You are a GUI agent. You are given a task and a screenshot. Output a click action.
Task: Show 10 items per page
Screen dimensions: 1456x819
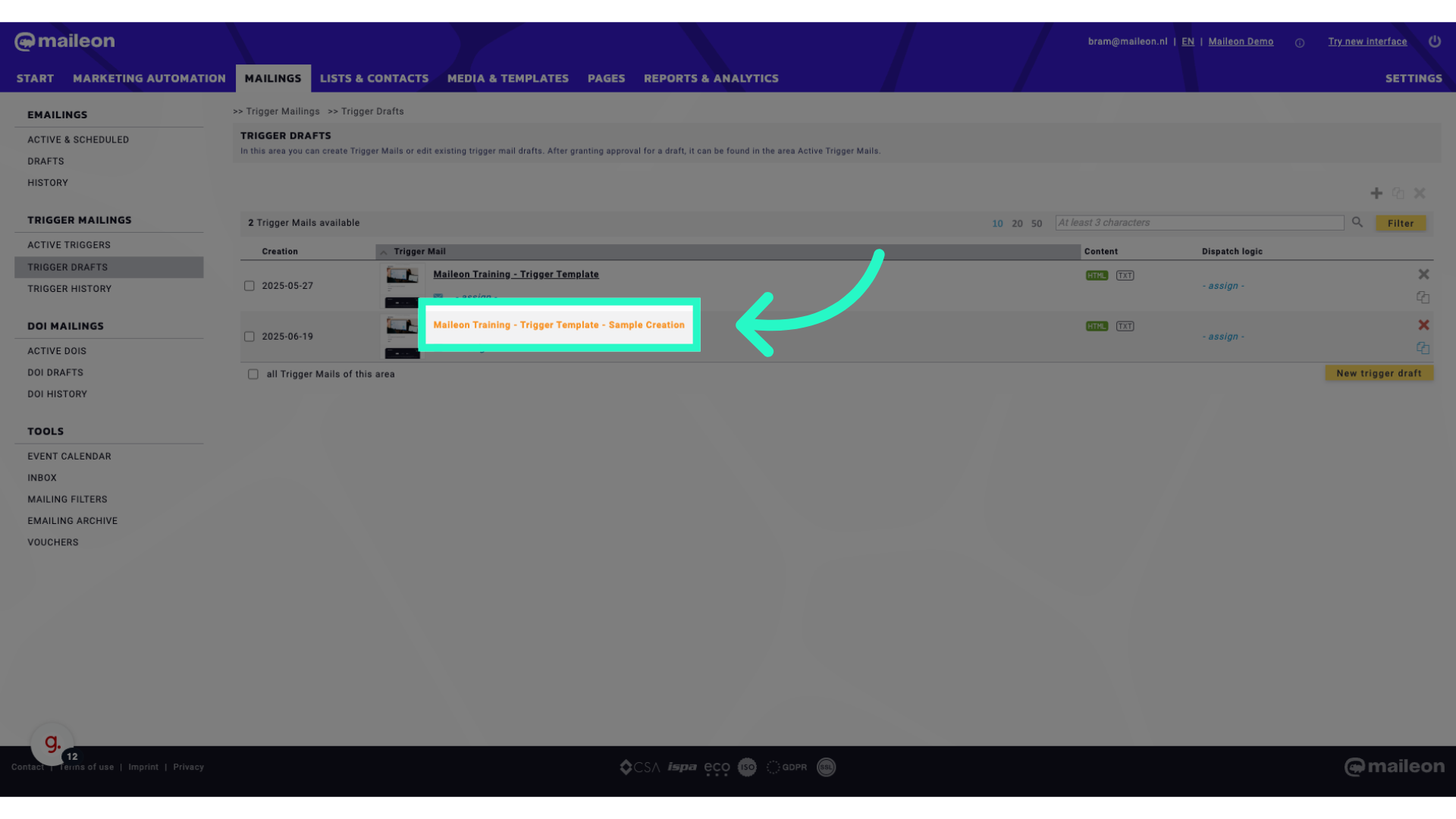click(x=997, y=224)
